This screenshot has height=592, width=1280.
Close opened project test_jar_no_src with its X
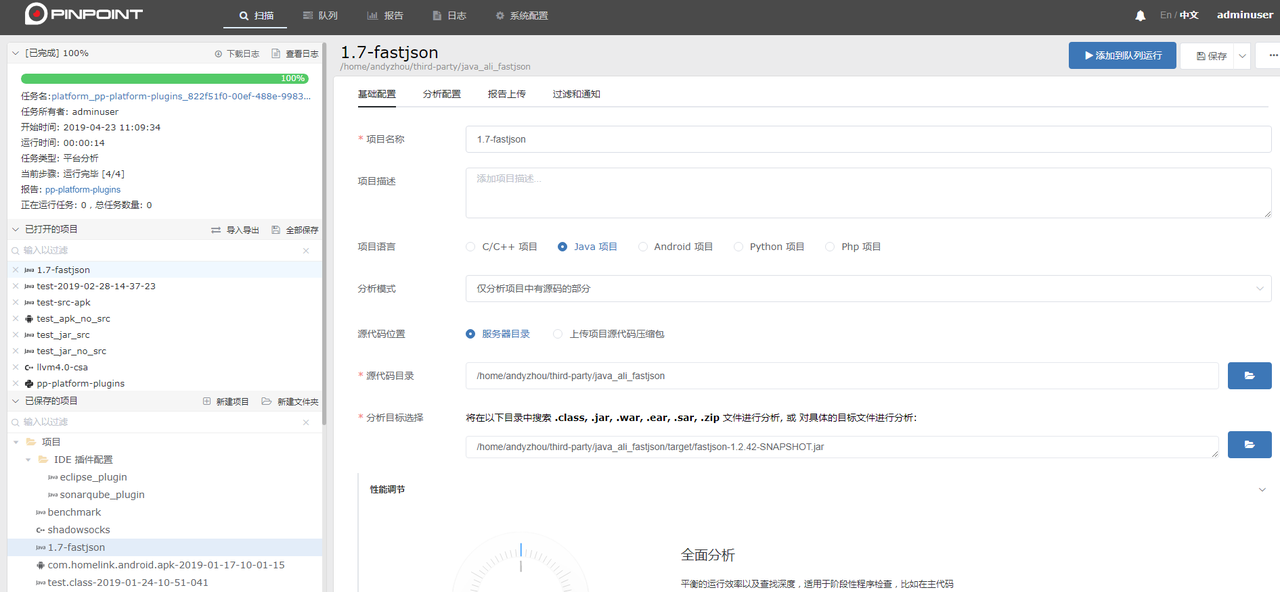[x=15, y=351]
